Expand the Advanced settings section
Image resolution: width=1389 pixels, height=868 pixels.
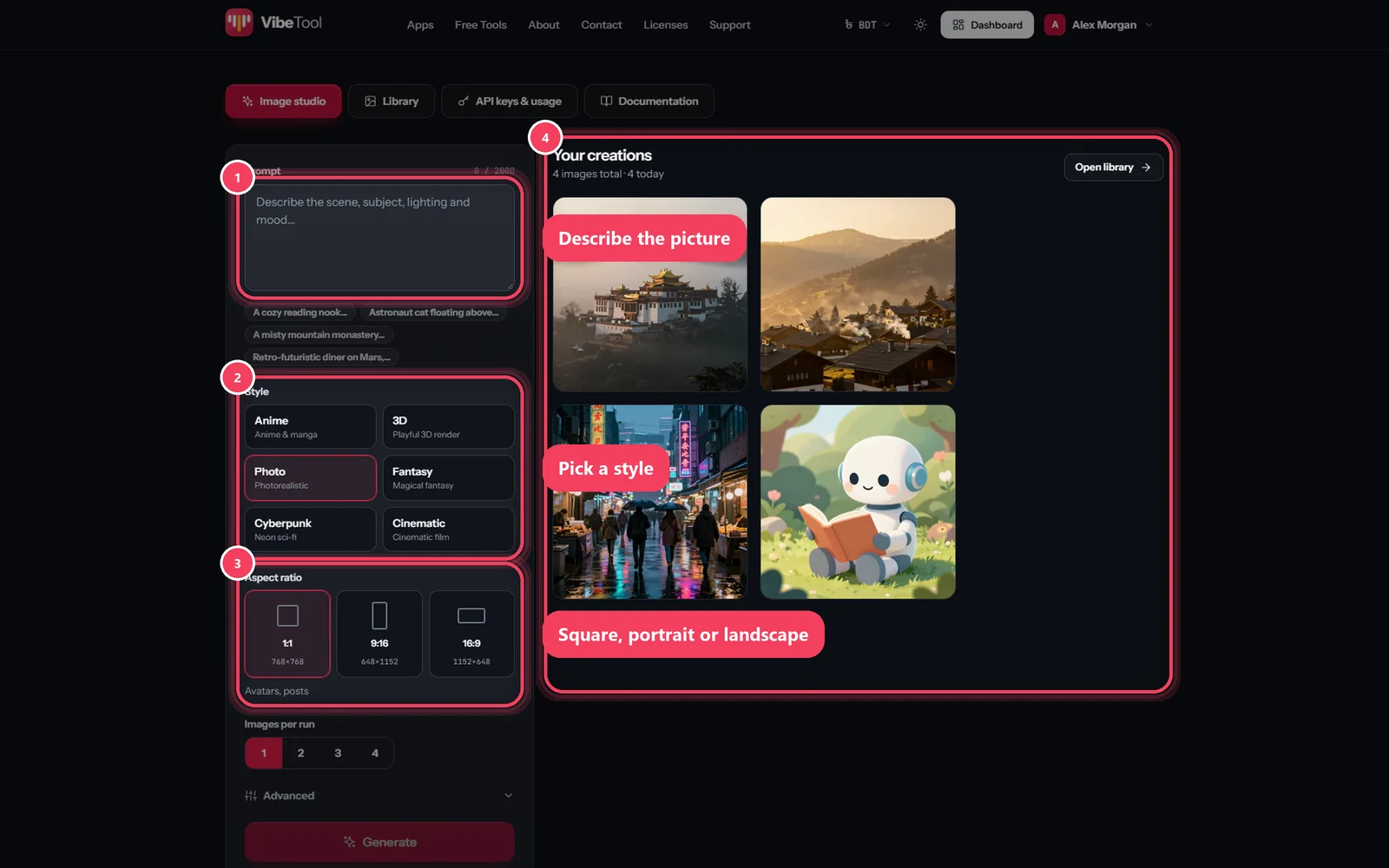[379, 796]
